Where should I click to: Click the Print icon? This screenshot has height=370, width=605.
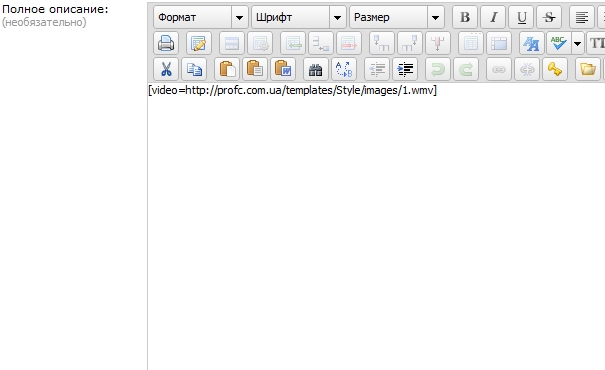[x=166, y=43]
